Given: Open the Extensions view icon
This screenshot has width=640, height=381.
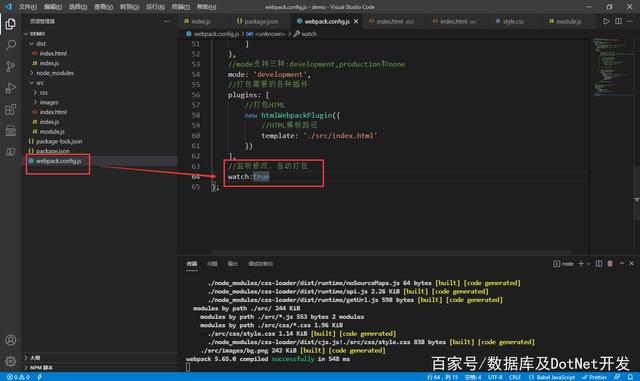Looking at the screenshot, I should point(11,109).
